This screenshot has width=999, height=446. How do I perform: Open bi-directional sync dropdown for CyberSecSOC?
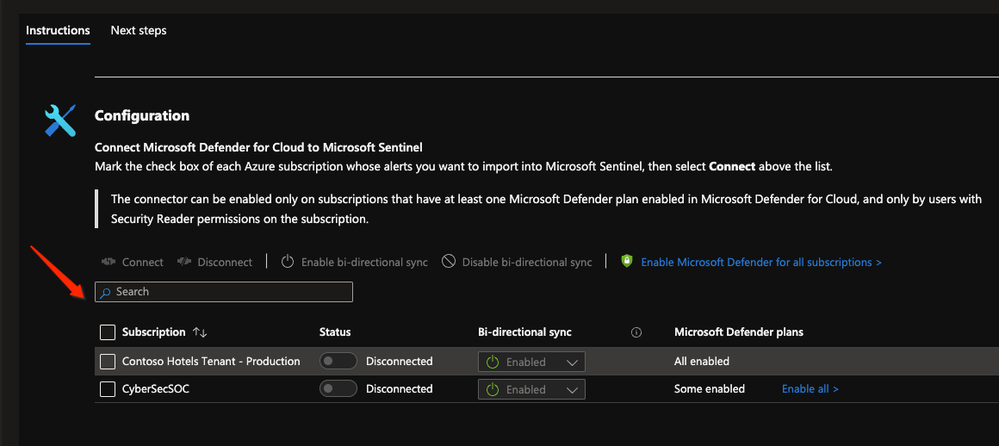[x=531, y=389]
